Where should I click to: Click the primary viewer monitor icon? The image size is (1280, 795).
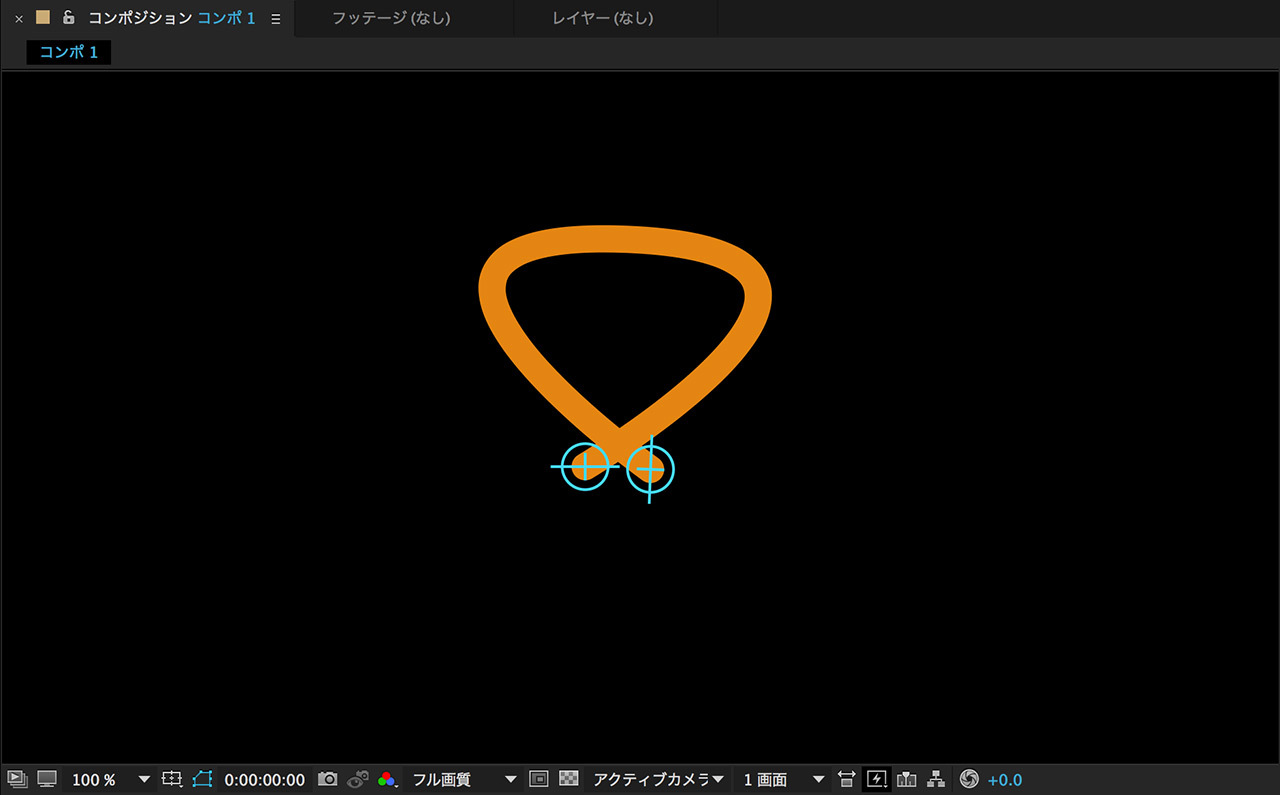pyautogui.click(x=47, y=779)
